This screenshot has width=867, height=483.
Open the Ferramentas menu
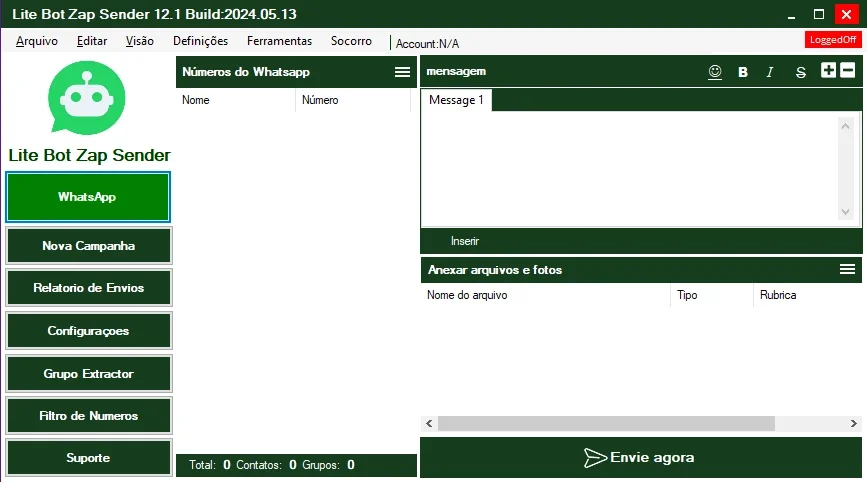[x=279, y=41]
